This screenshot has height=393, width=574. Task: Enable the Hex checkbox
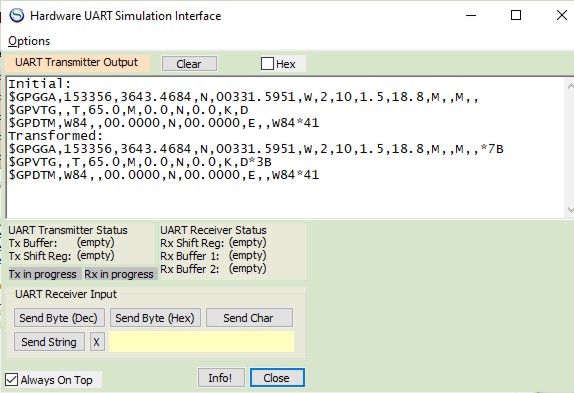tap(267, 64)
